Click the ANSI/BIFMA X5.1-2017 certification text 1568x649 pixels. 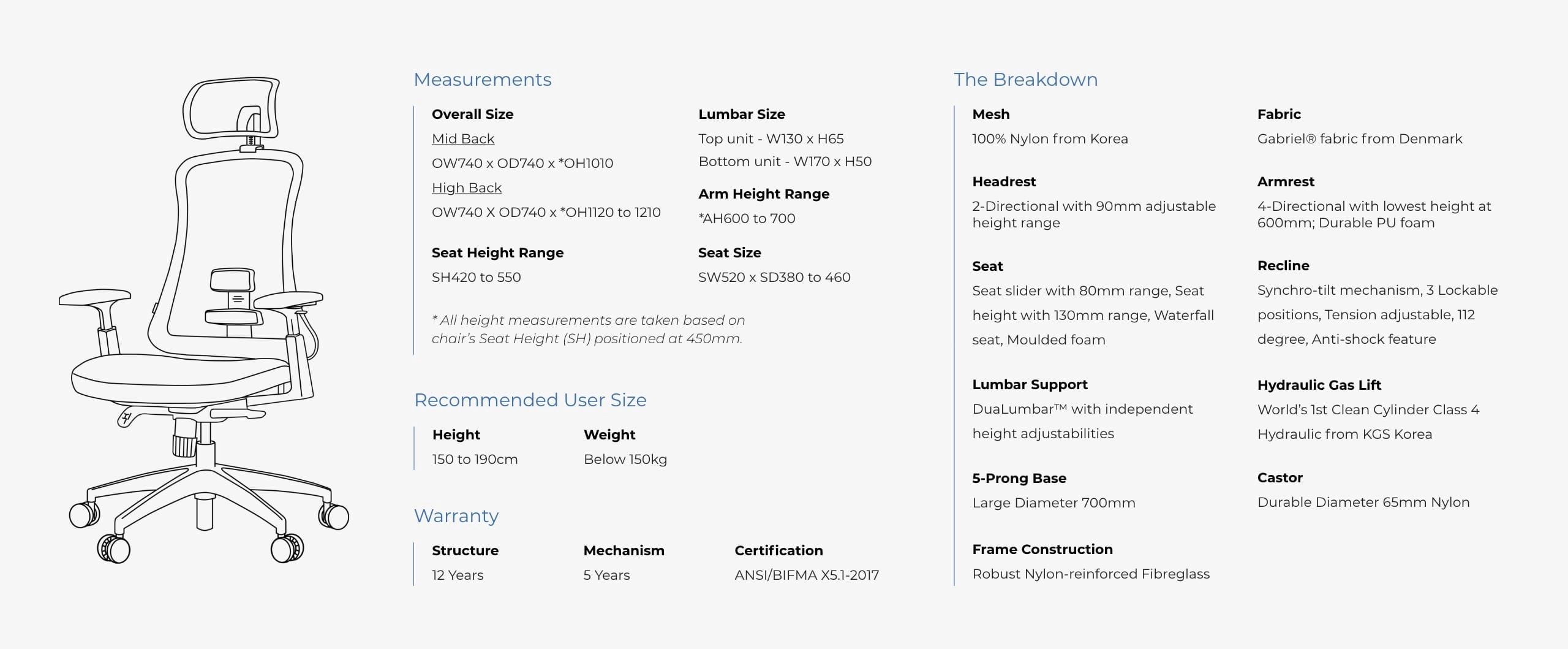807,575
